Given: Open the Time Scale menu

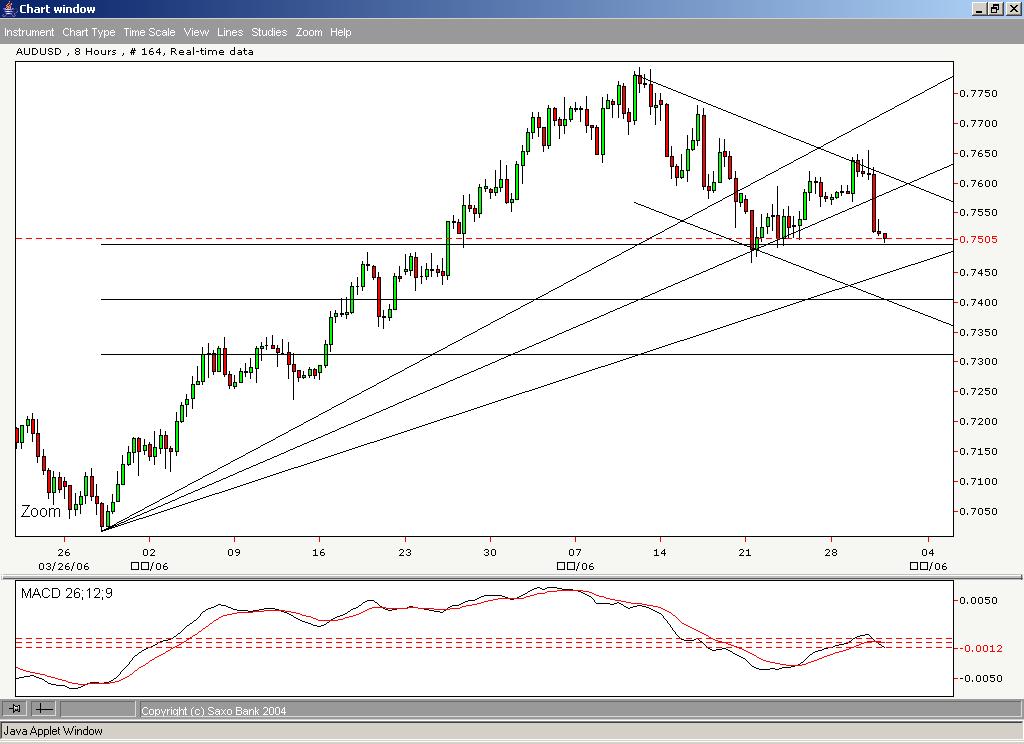Looking at the screenshot, I should 148,32.
